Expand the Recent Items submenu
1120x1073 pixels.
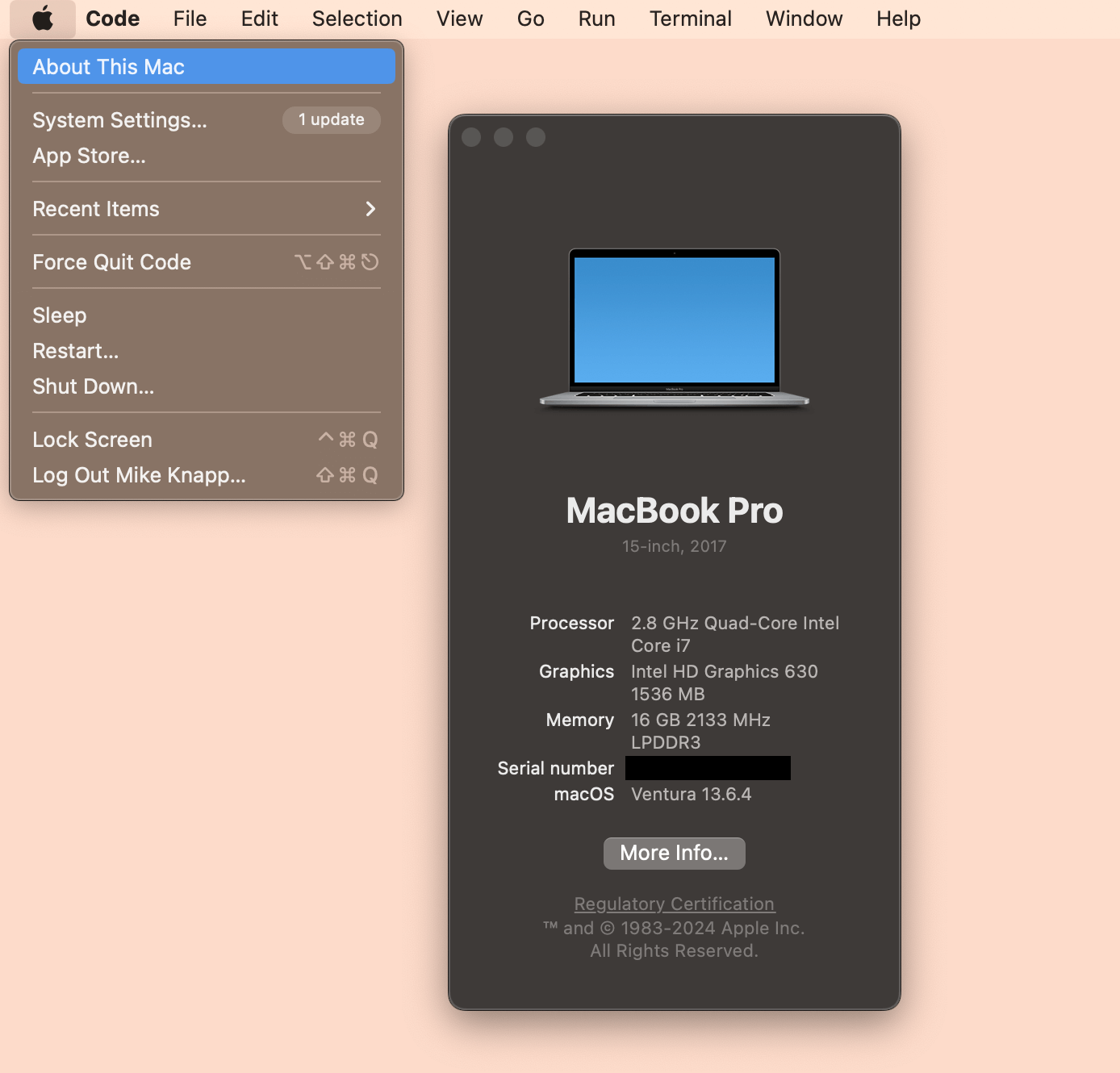click(x=207, y=209)
